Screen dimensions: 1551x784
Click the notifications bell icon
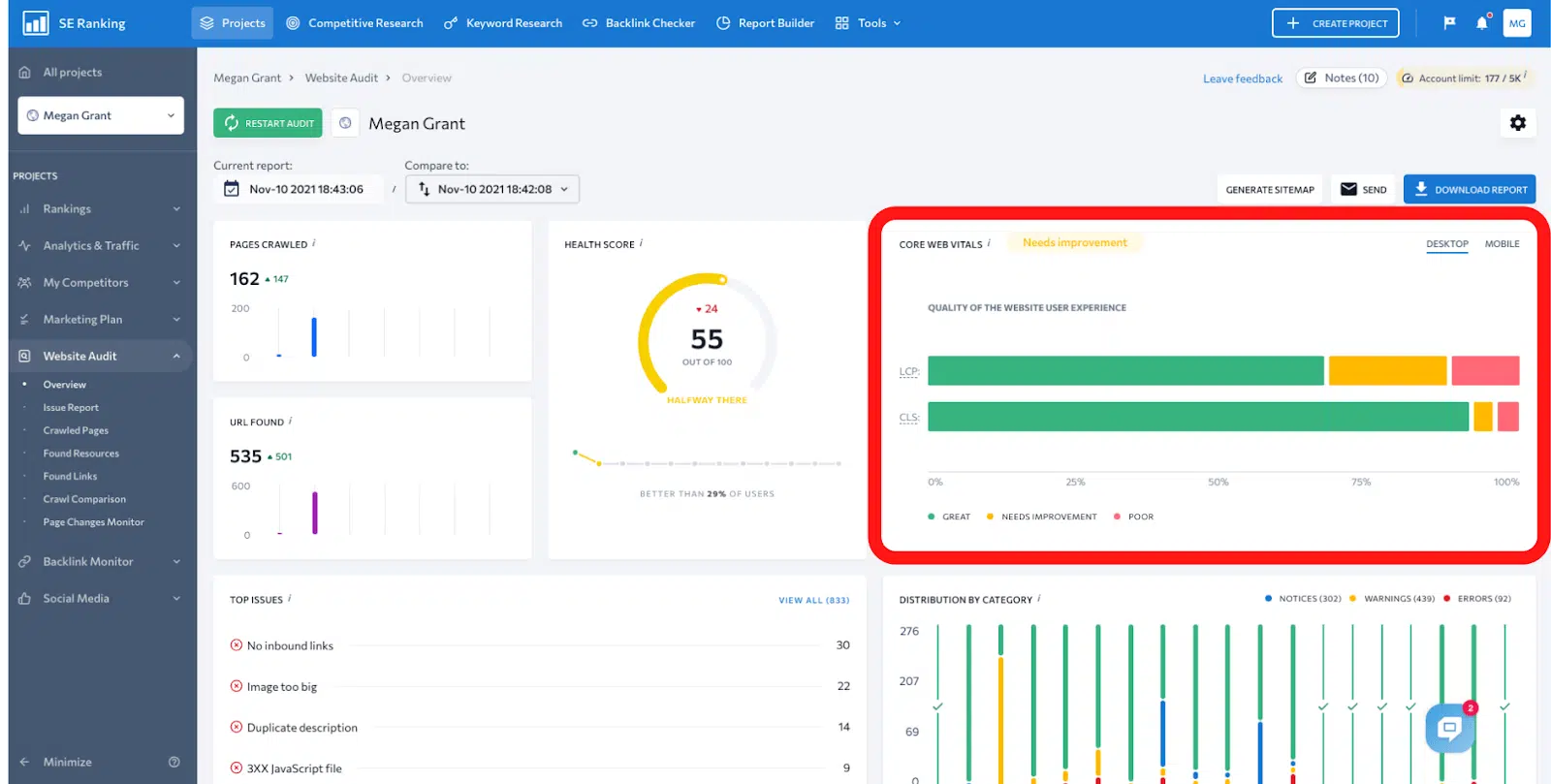tap(1481, 23)
